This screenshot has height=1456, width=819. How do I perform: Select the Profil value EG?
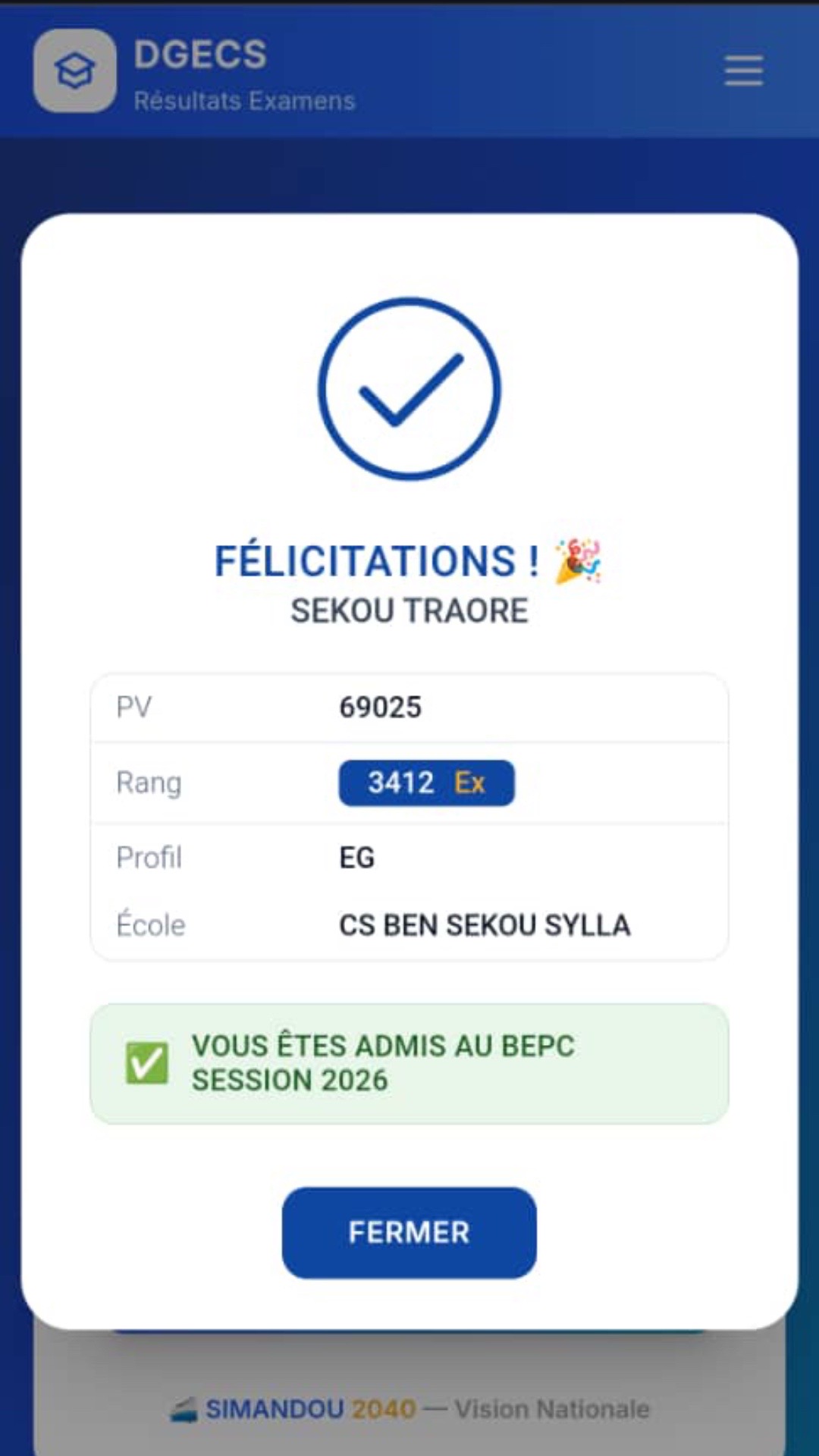[x=356, y=858]
